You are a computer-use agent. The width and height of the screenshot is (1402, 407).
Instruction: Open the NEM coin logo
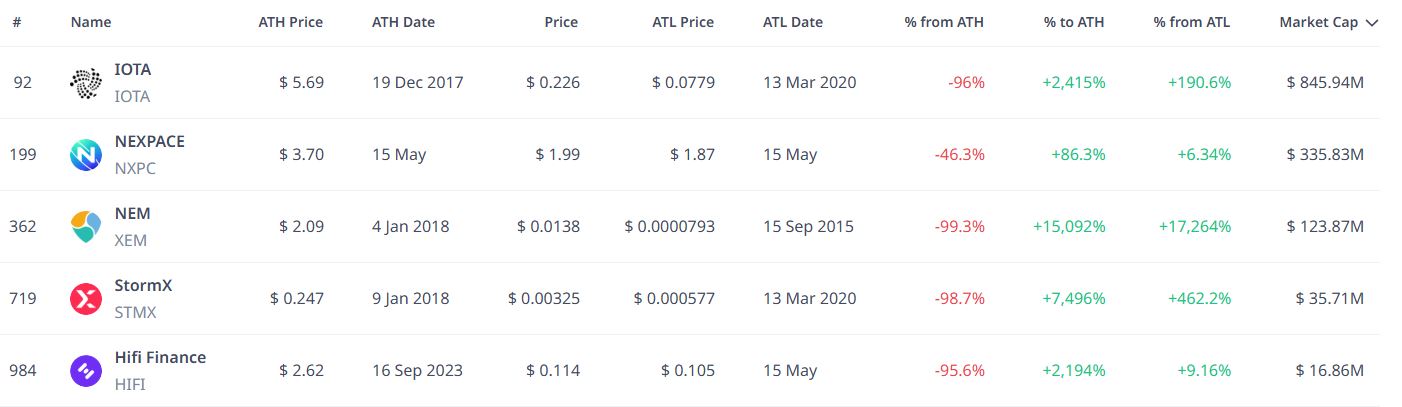pyautogui.click(x=85, y=227)
